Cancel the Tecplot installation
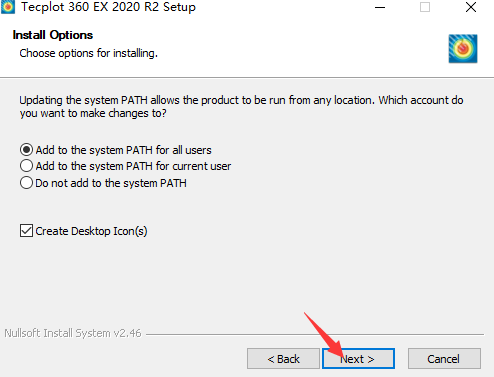The height and width of the screenshot is (377, 494). tap(444, 359)
